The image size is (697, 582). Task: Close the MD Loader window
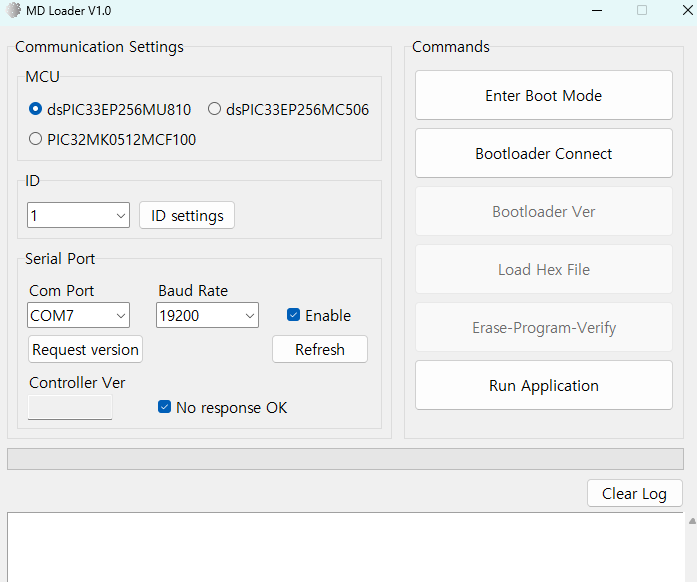click(x=688, y=10)
